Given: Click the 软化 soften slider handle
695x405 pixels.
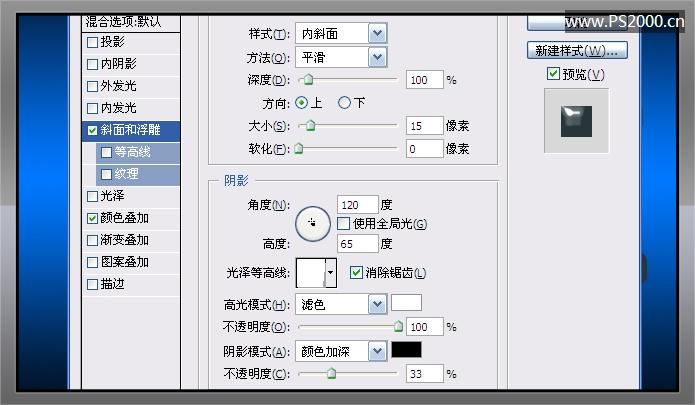Looking at the screenshot, I should 299,148.
